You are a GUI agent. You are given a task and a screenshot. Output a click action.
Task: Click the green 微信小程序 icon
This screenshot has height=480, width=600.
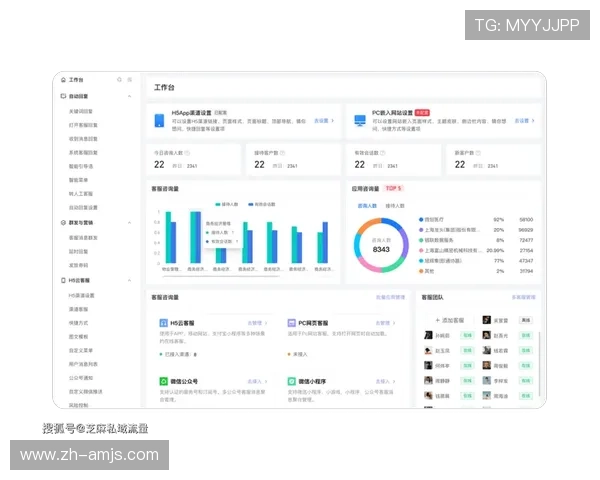[291, 381]
